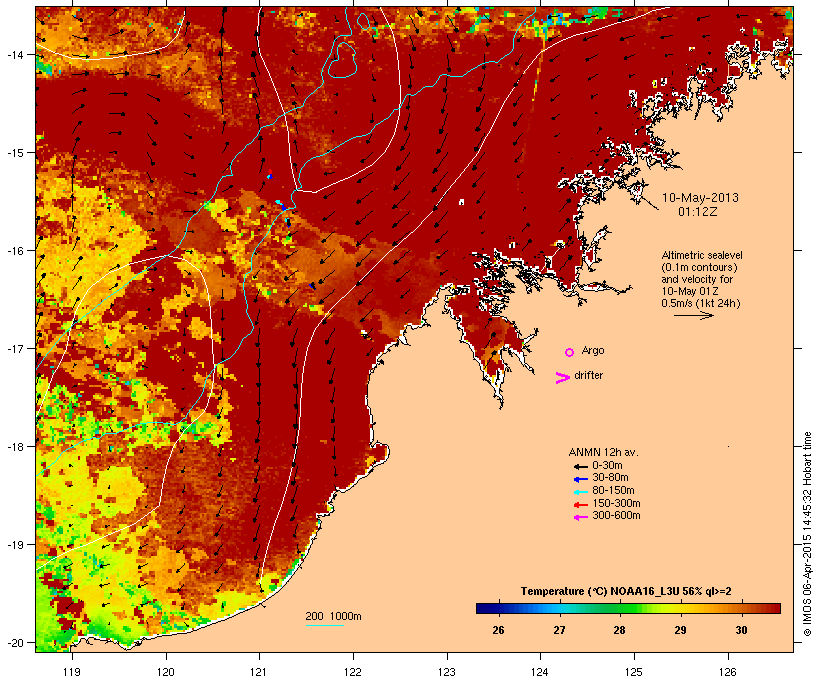820x680 pixels.
Task: Click the '0.5m/s (1kt 24h)' text
Action: point(701,303)
